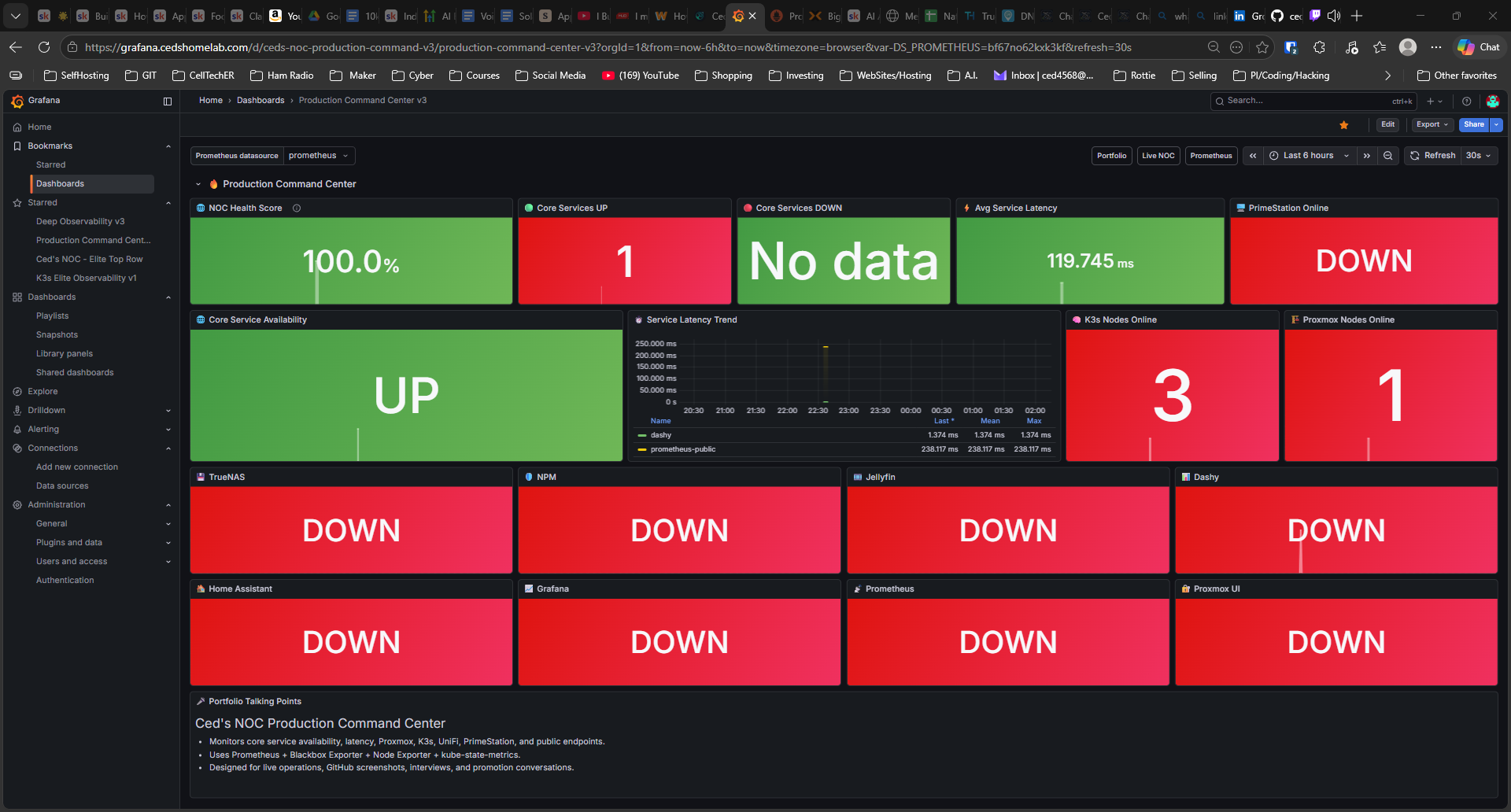Open Snapshots in the sidebar
The width and height of the screenshot is (1511, 812).
(57, 334)
